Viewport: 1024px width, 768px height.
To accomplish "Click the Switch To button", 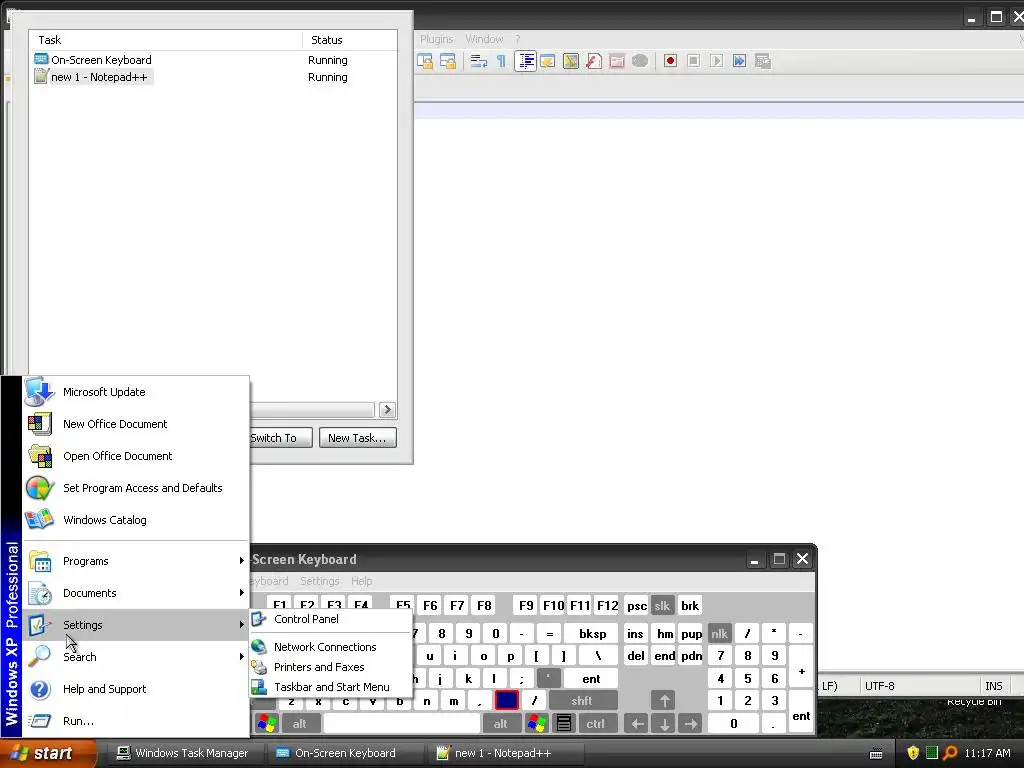I will pos(281,438).
